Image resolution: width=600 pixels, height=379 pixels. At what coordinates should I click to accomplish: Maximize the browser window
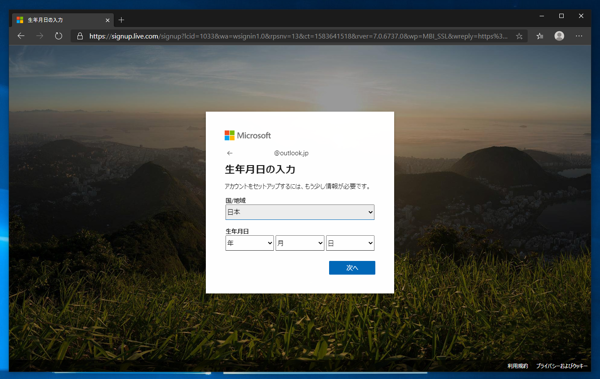[x=561, y=16]
